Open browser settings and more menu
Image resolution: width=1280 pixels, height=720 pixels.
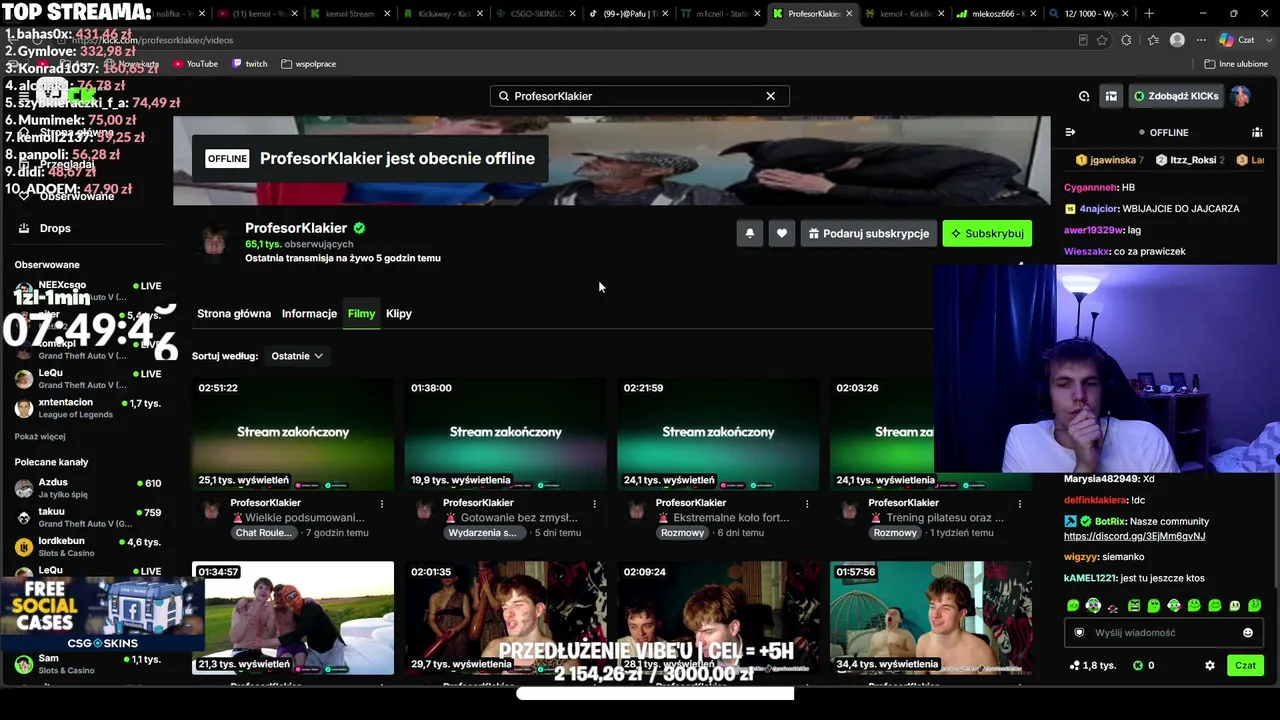click(x=1201, y=40)
